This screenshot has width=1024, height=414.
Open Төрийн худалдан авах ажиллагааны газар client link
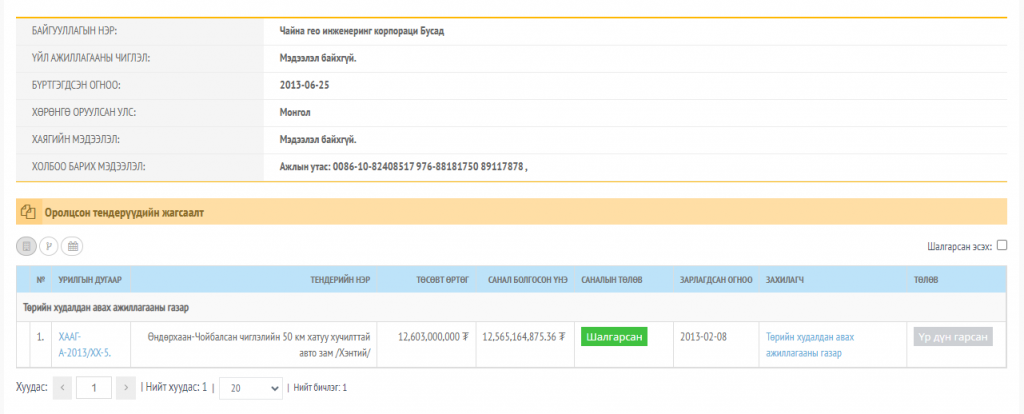coord(810,345)
